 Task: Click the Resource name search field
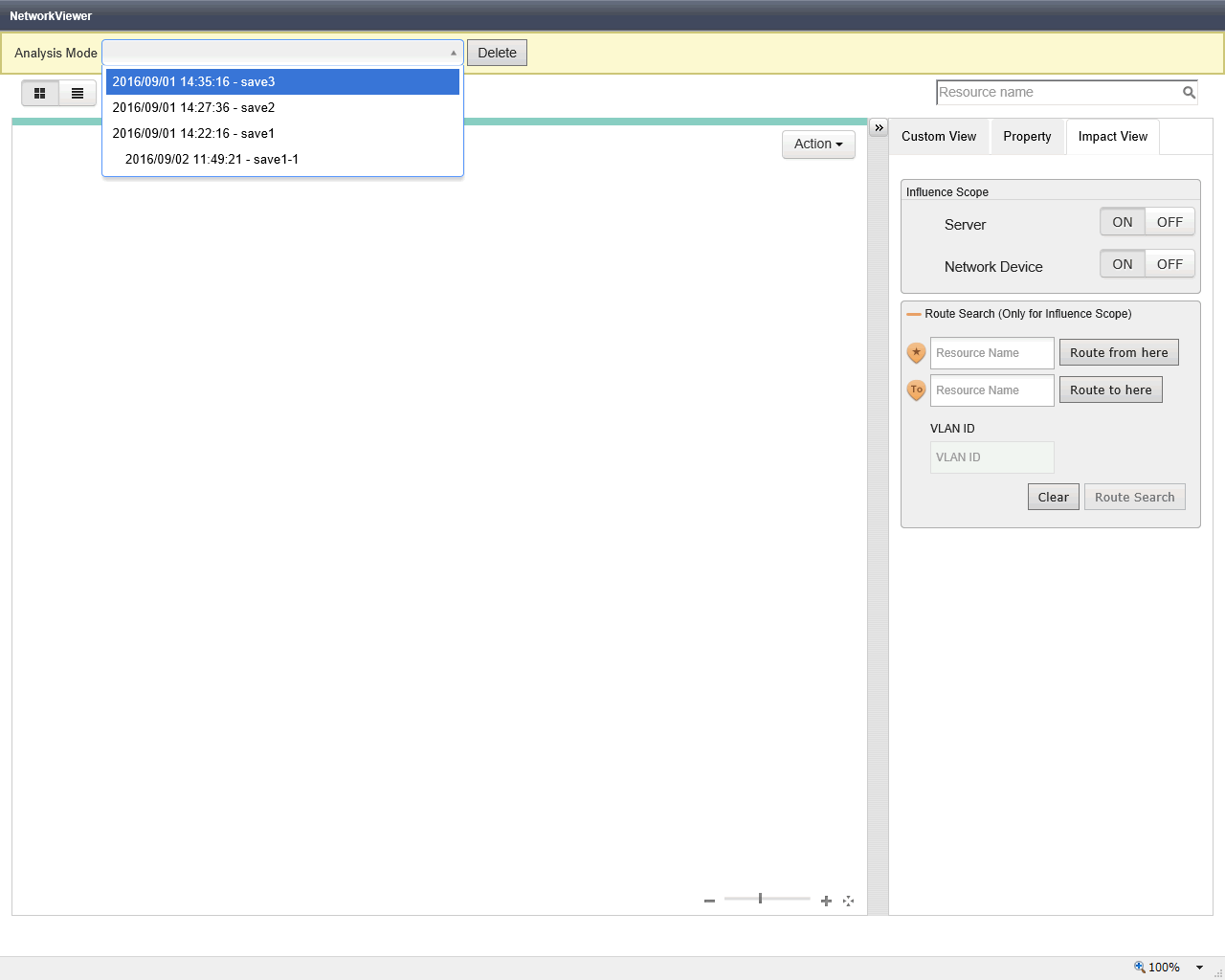pos(1058,93)
